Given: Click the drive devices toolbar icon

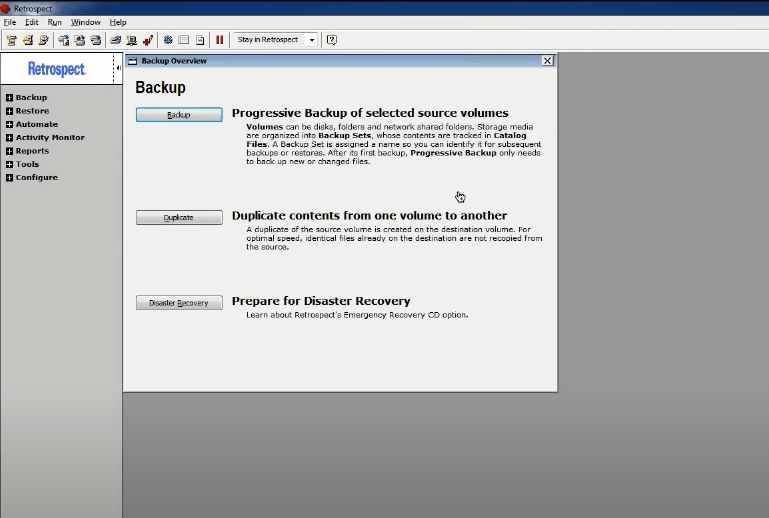Looking at the screenshot, I should [115, 40].
